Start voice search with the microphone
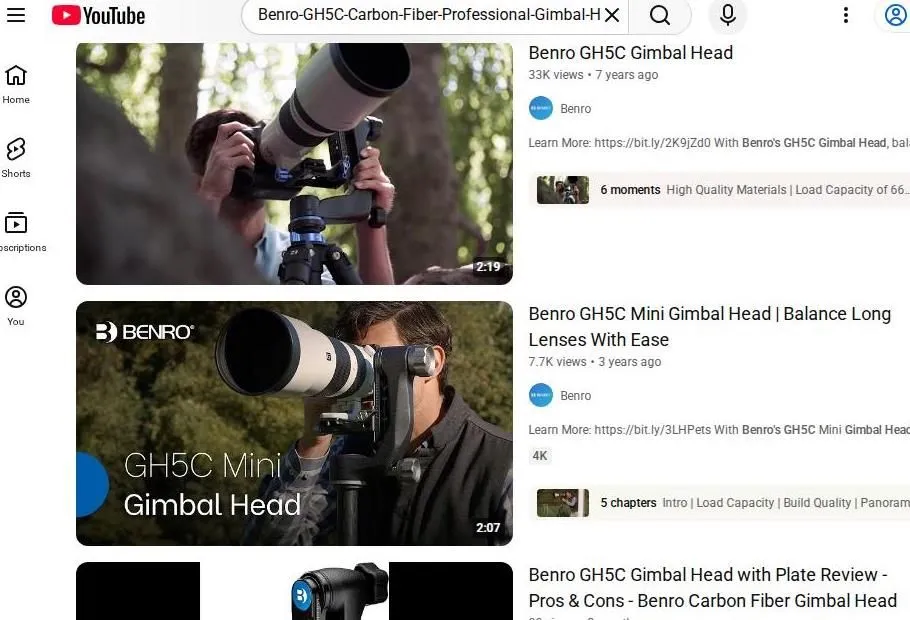Viewport: 910px width, 620px height. coord(728,15)
